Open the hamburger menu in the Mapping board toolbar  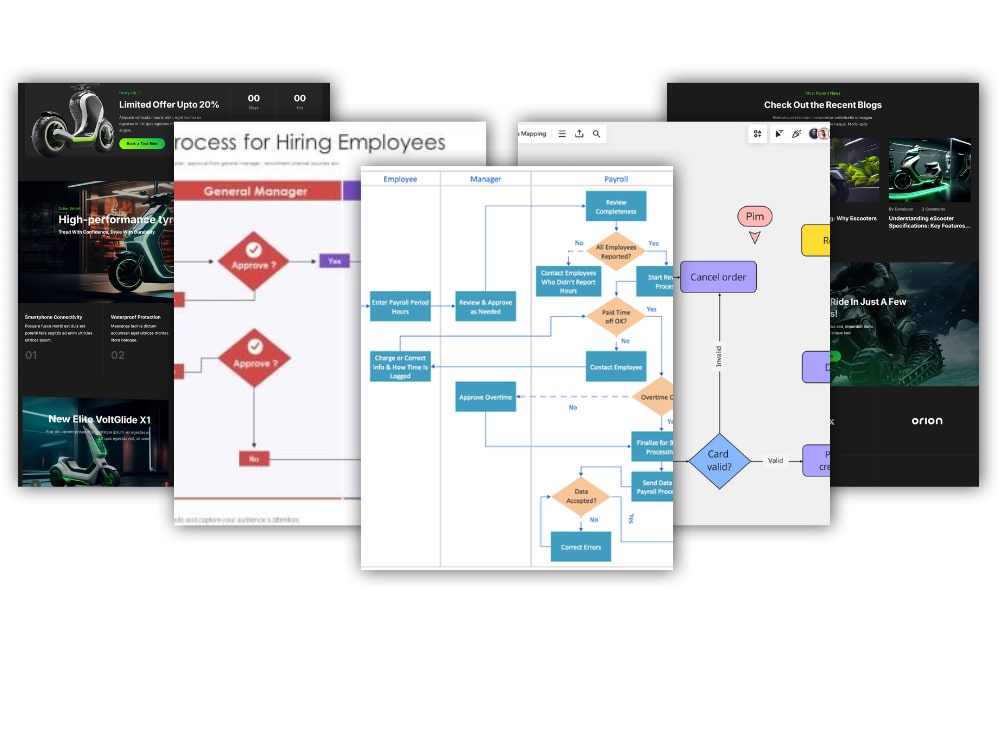(562, 134)
